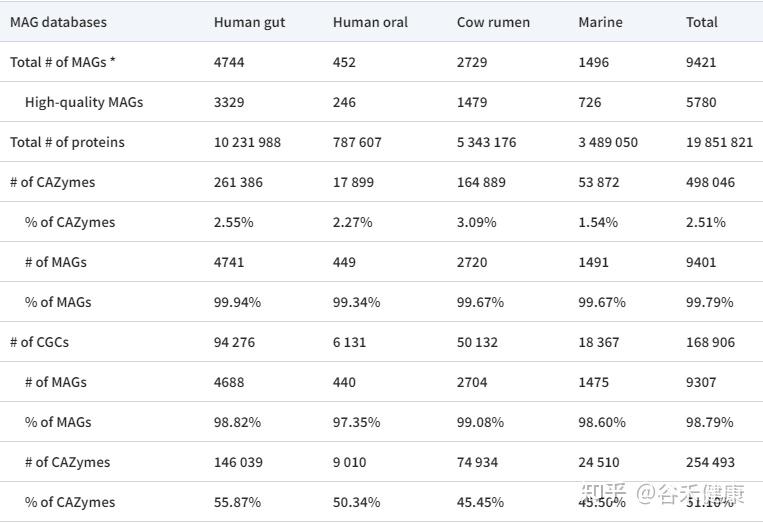Click the Human gut value 10 231 988
763x525 pixels.
[247, 142]
